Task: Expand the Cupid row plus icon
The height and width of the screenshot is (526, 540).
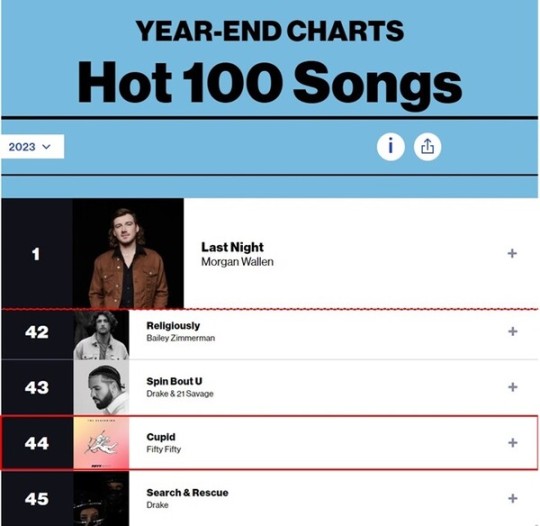Action: click(512, 443)
